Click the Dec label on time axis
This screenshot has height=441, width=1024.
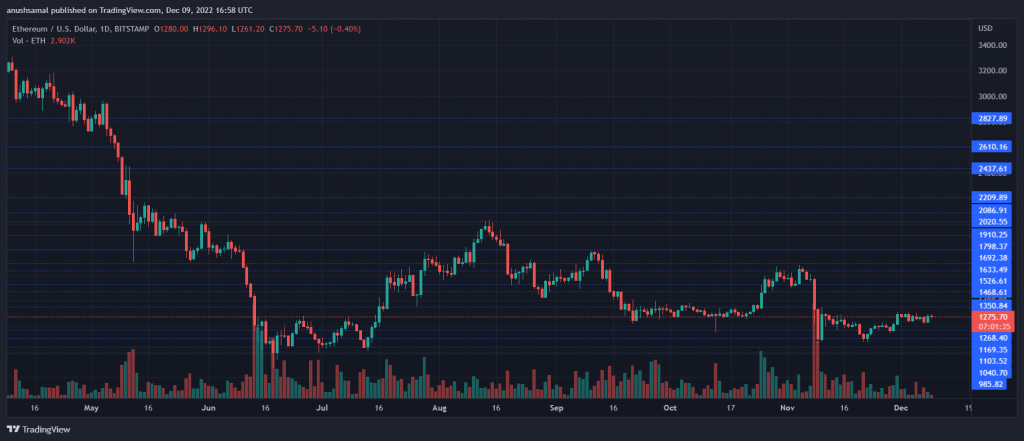pyautogui.click(x=901, y=408)
